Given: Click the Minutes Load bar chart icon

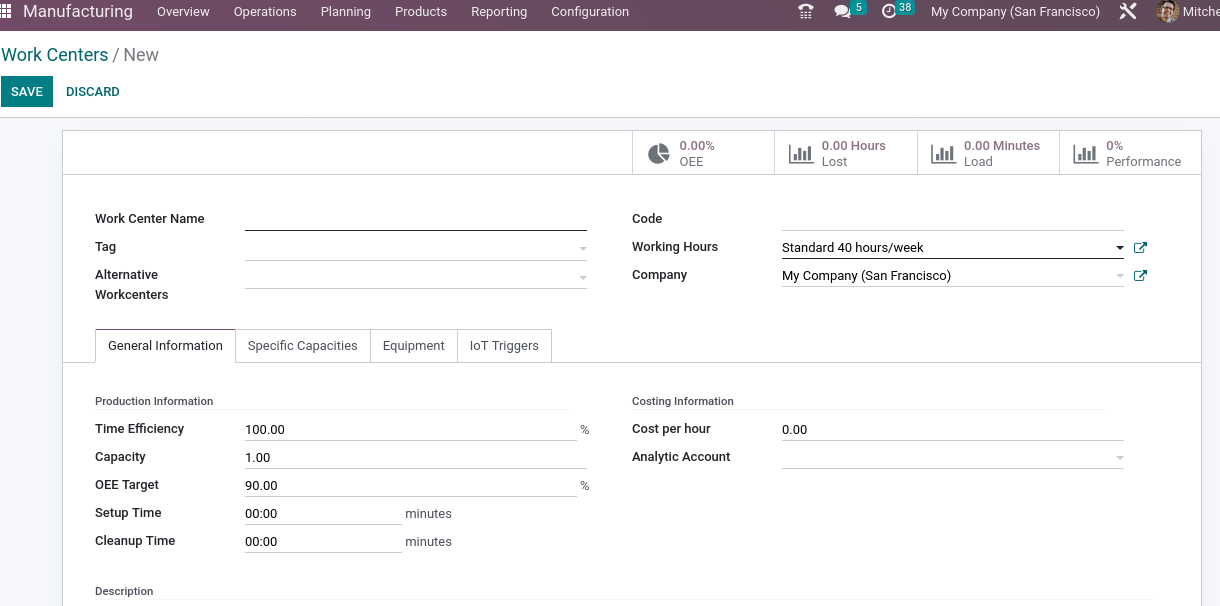Looking at the screenshot, I should [x=943, y=154].
